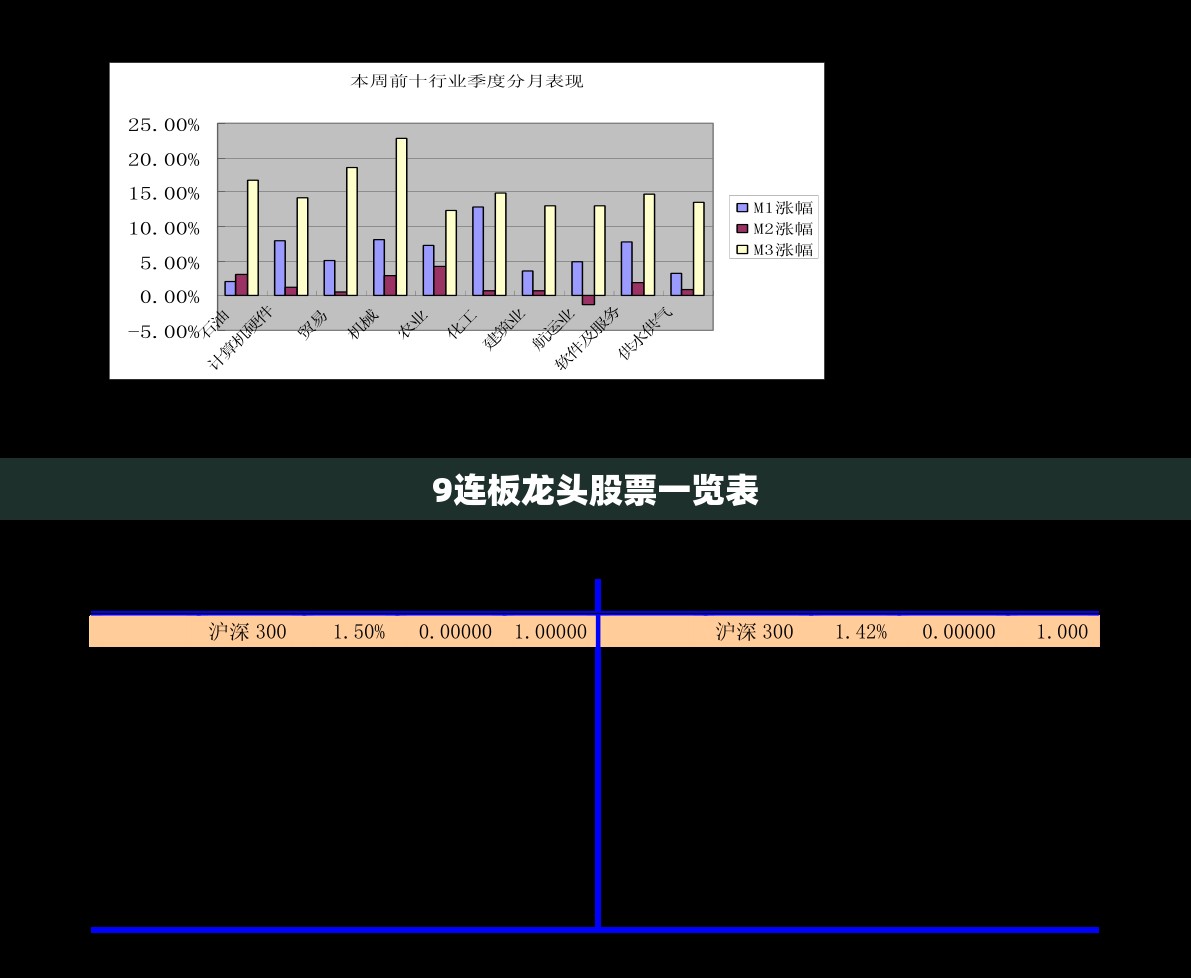Image resolution: width=1191 pixels, height=978 pixels.
Task: Select the M2涨幅 legend color swatch
Action: click(742, 229)
